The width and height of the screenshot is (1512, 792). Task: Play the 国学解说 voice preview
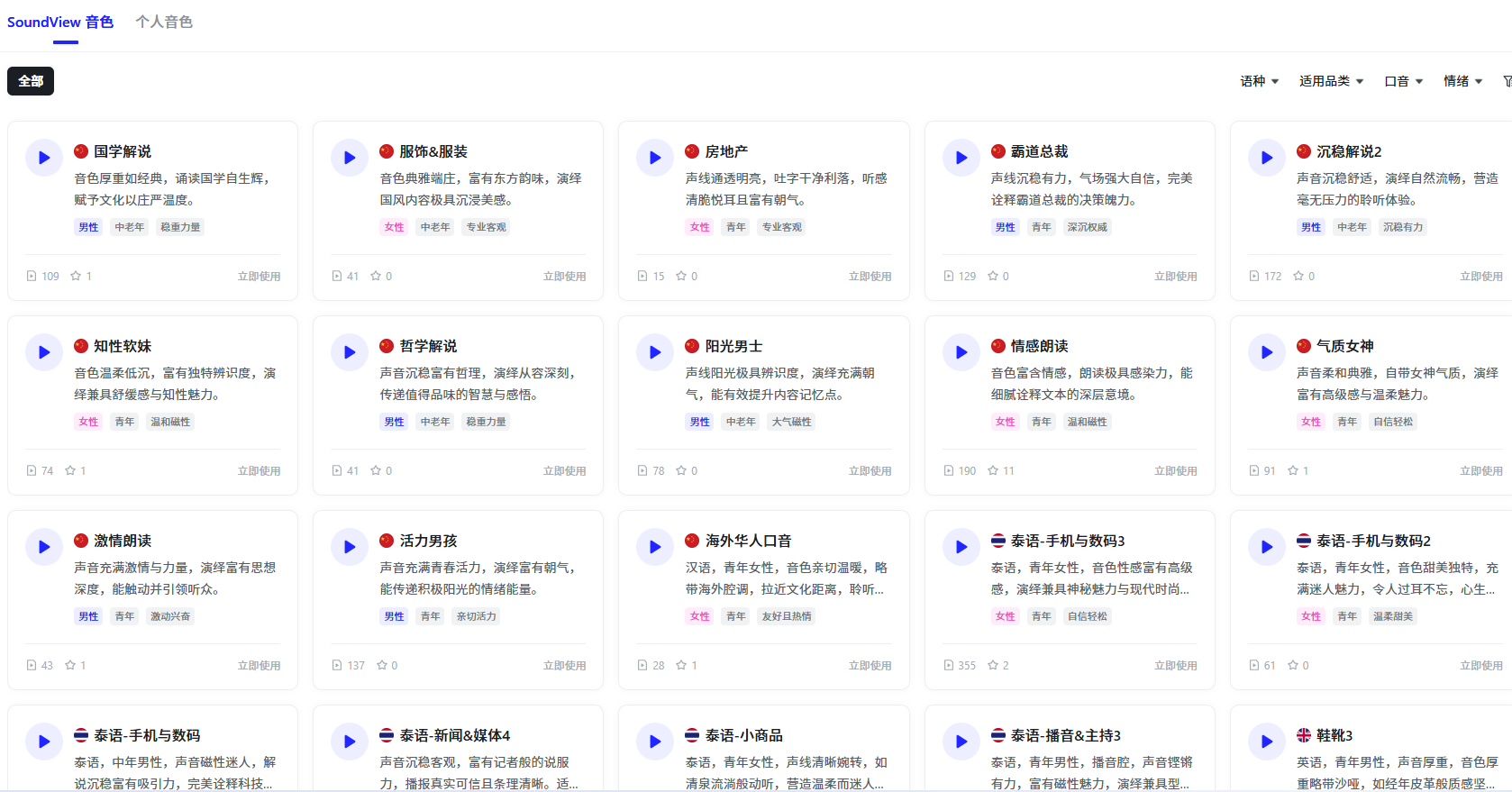pos(43,158)
